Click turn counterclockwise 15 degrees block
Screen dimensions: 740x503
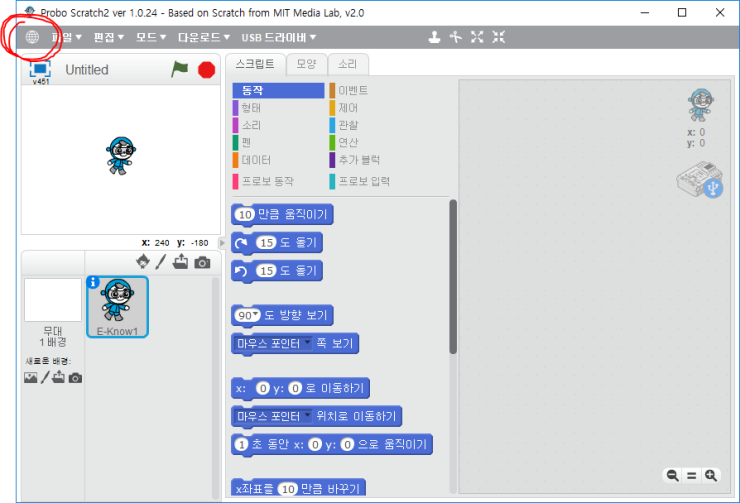pyautogui.click(x=277, y=271)
